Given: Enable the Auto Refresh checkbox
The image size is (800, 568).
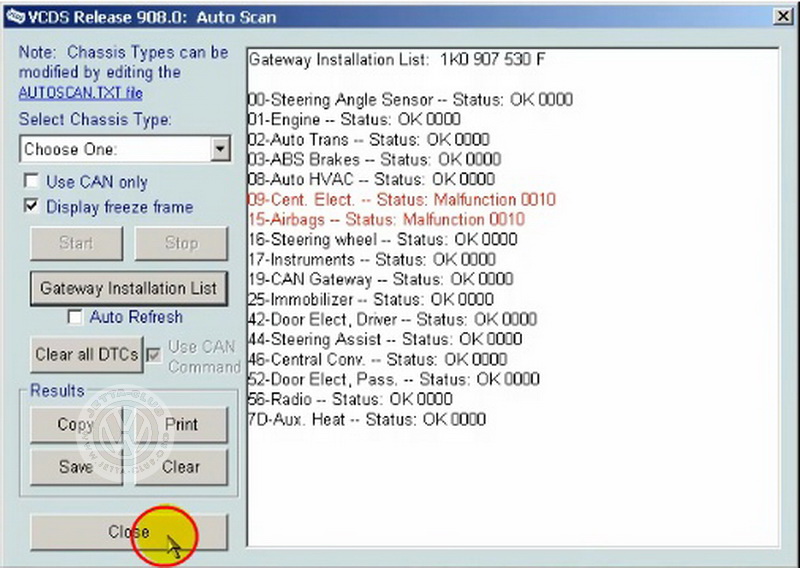Looking at the screenshot, I should click(75, 317).
